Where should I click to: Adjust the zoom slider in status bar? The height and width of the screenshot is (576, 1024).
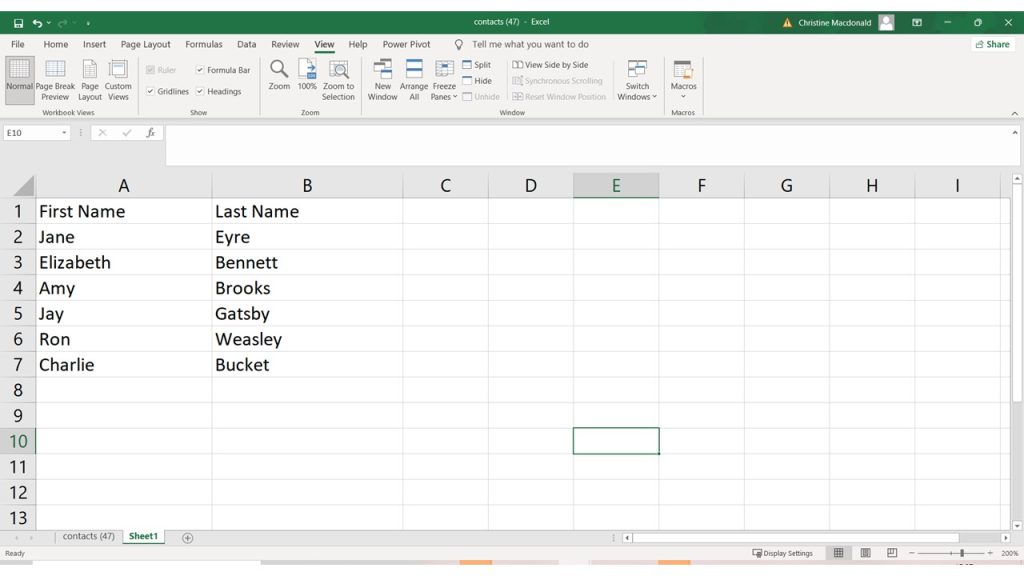pos(961,553)
